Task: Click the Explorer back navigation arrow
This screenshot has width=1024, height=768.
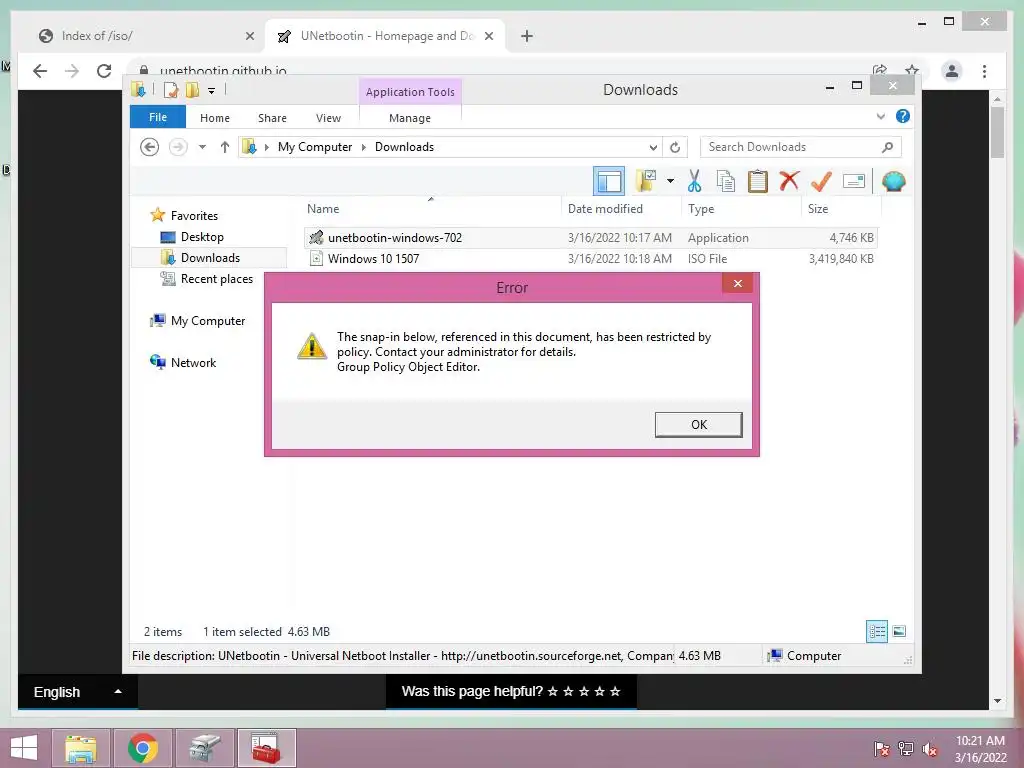Action: pos(150,147)
